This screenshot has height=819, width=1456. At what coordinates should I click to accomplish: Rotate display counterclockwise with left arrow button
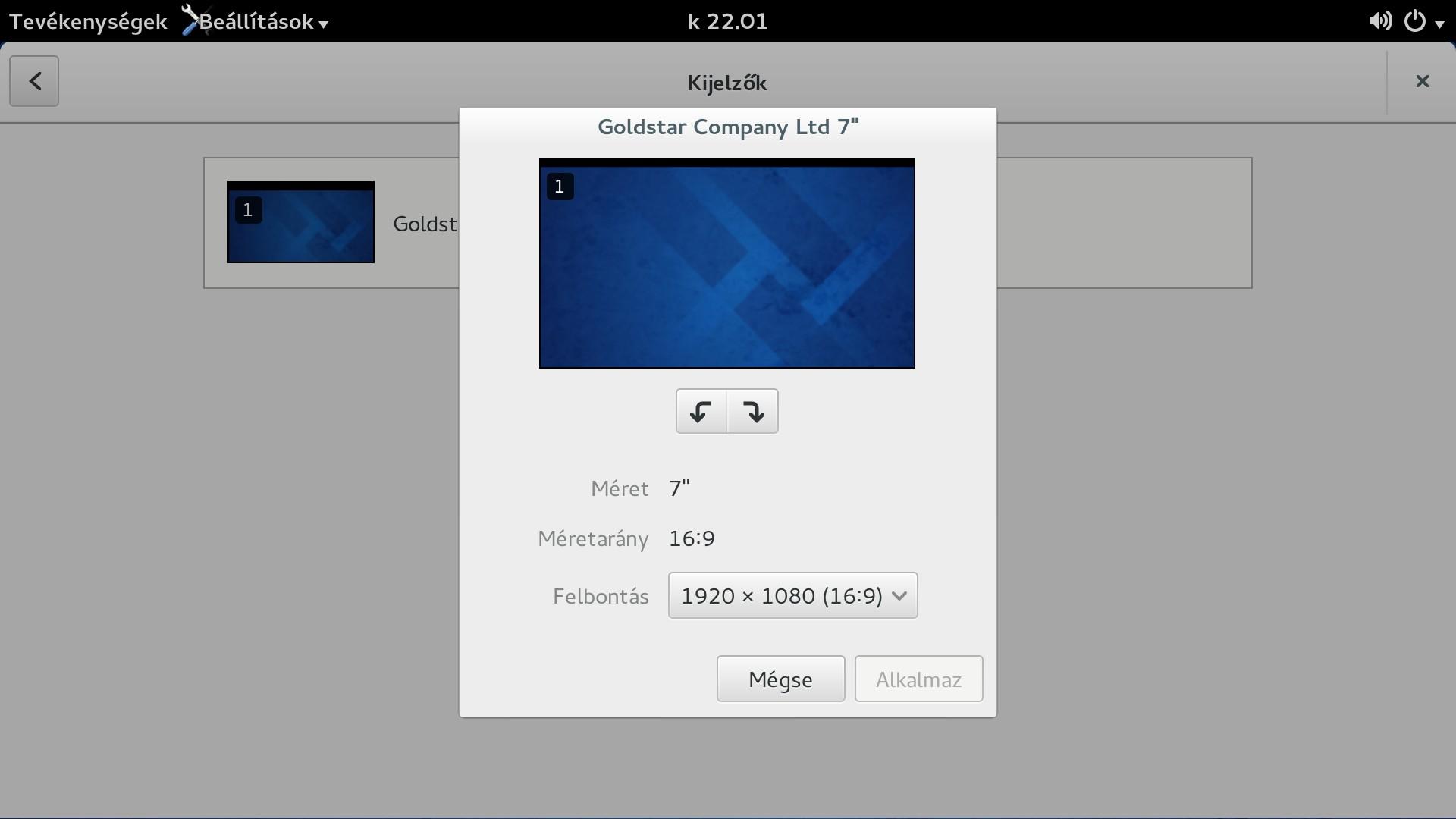click(701, 412)
